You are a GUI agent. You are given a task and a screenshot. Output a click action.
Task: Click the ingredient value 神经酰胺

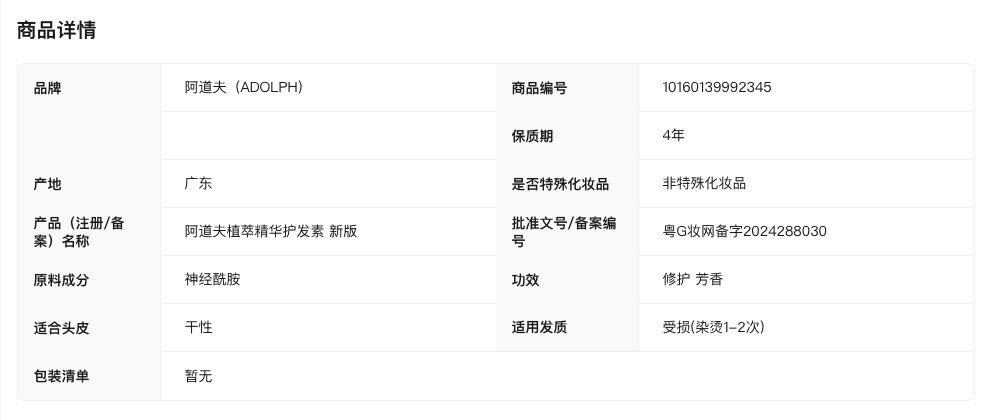point(212,279)
